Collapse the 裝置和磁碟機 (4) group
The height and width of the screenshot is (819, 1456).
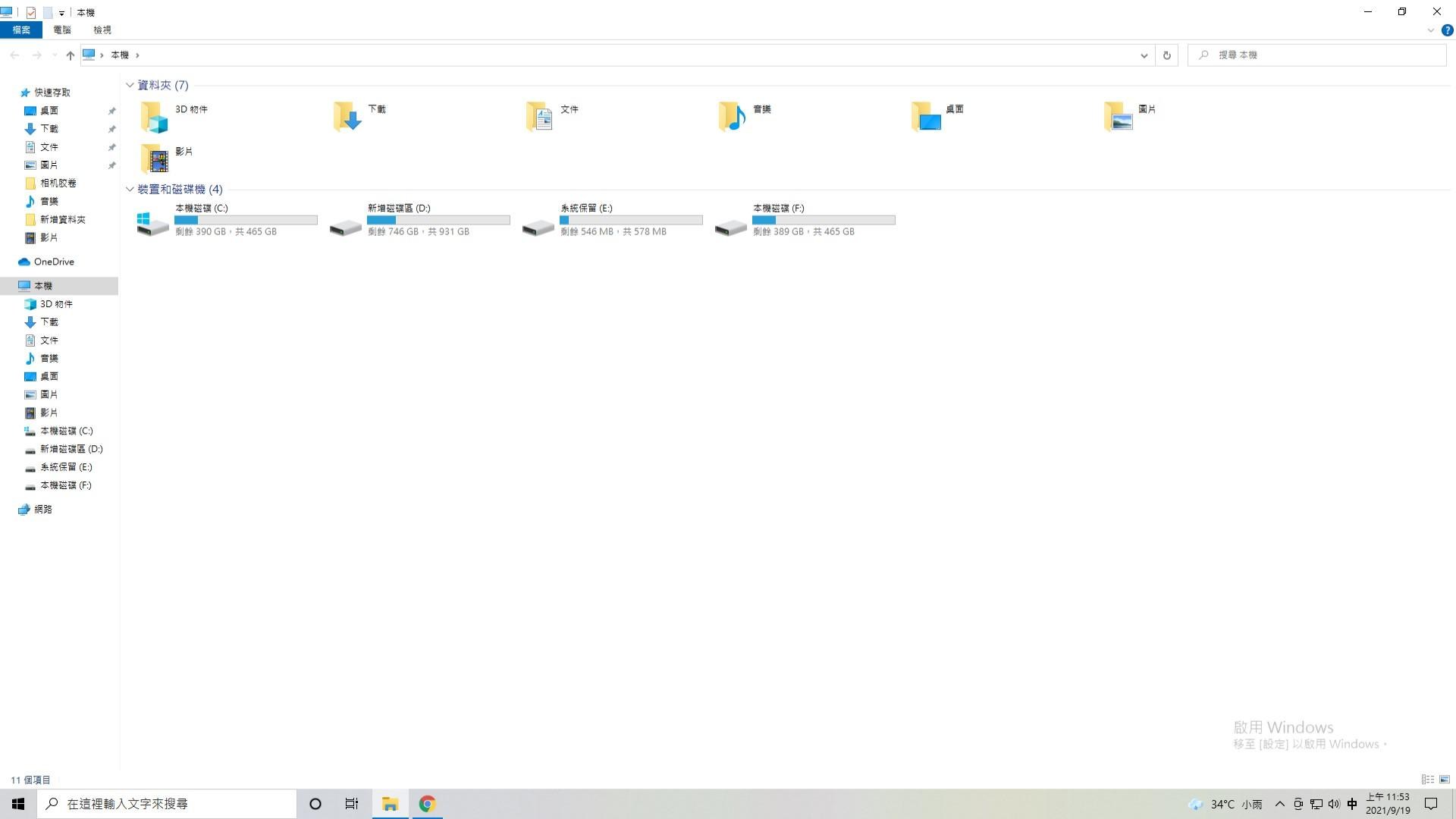pos(130,190)
